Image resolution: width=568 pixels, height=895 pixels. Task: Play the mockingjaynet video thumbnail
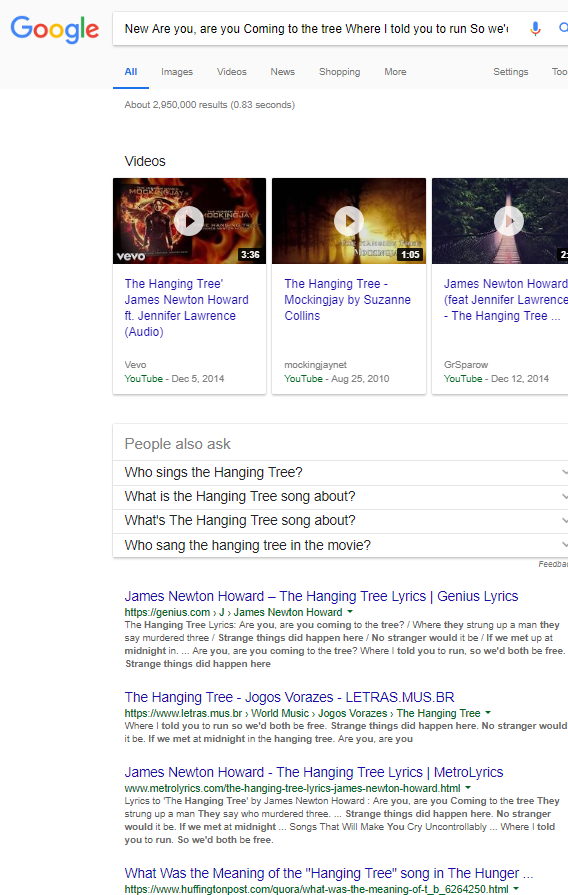point(349,220)
